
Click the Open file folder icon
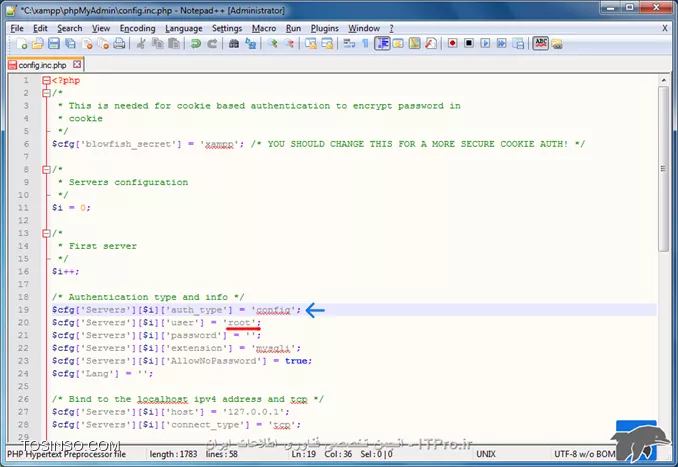pos(38,44)
